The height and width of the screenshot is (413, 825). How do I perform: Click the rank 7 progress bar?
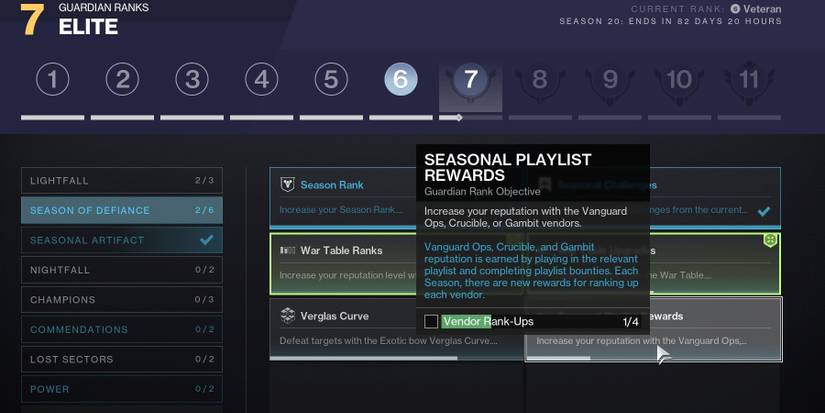(x=470, y=118)
